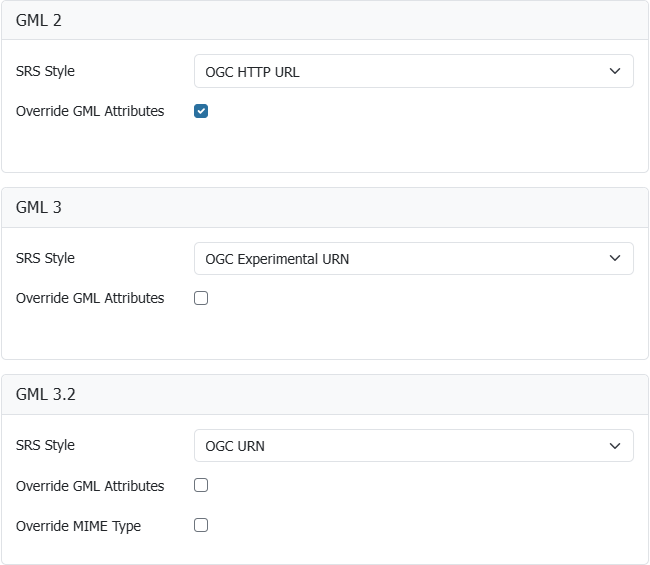Uncheck Override GML Attributes under GML 2
Viewport: 650px width, 565px height.
point(201,111)
